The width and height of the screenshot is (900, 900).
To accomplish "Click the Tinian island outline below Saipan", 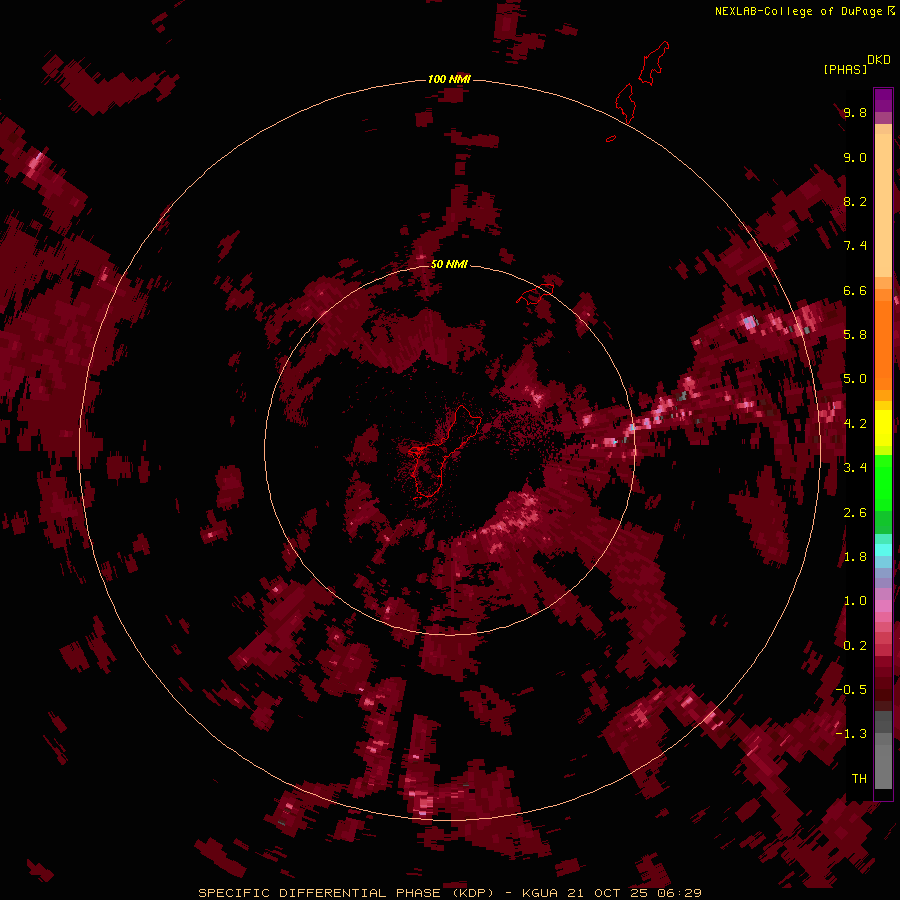I will point(625,103).
